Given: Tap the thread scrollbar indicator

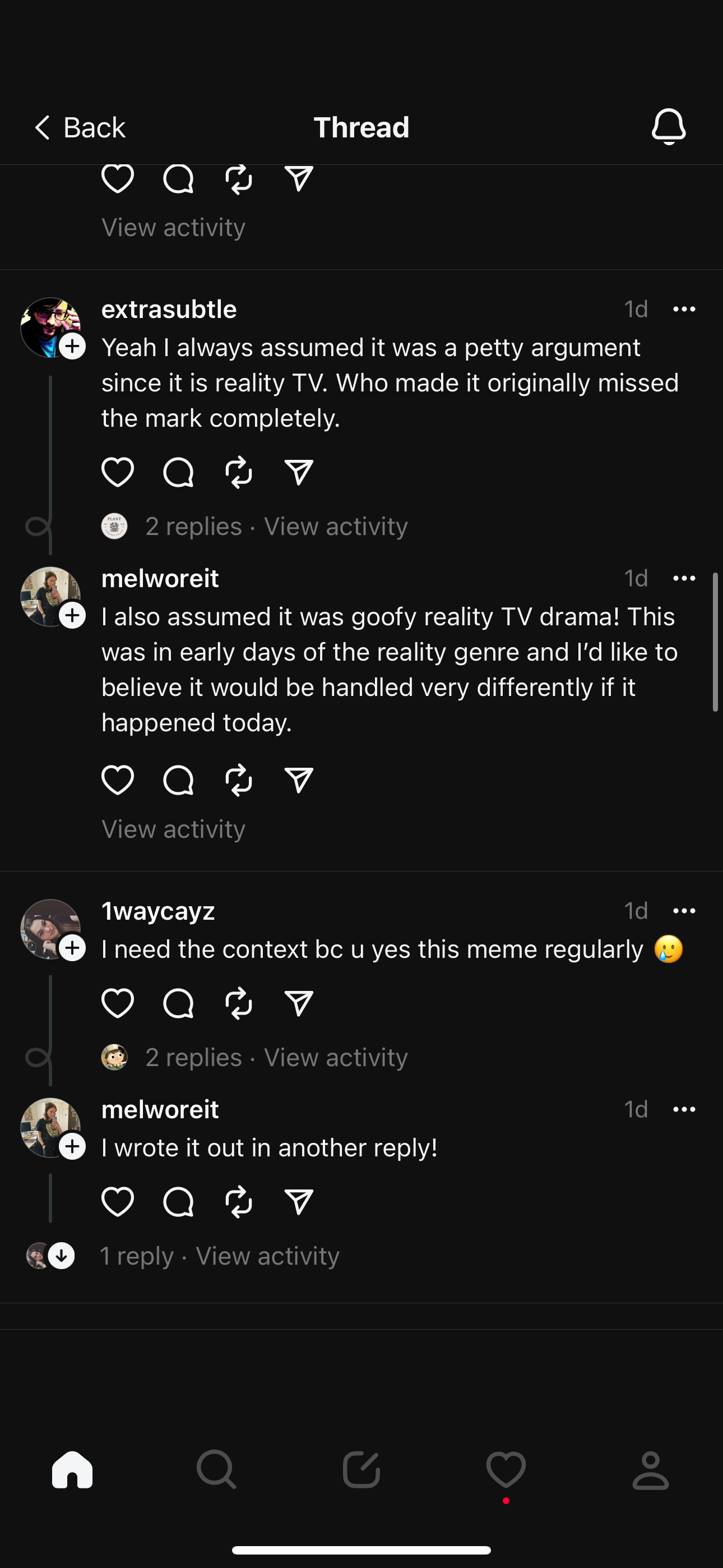Looking at the screenshot, I should pos(716,642).
